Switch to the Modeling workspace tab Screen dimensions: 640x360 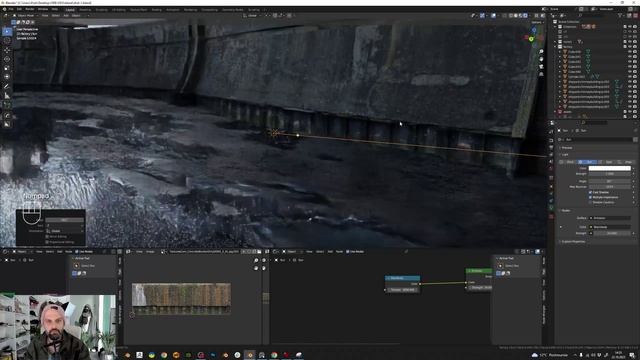point(85,9)
